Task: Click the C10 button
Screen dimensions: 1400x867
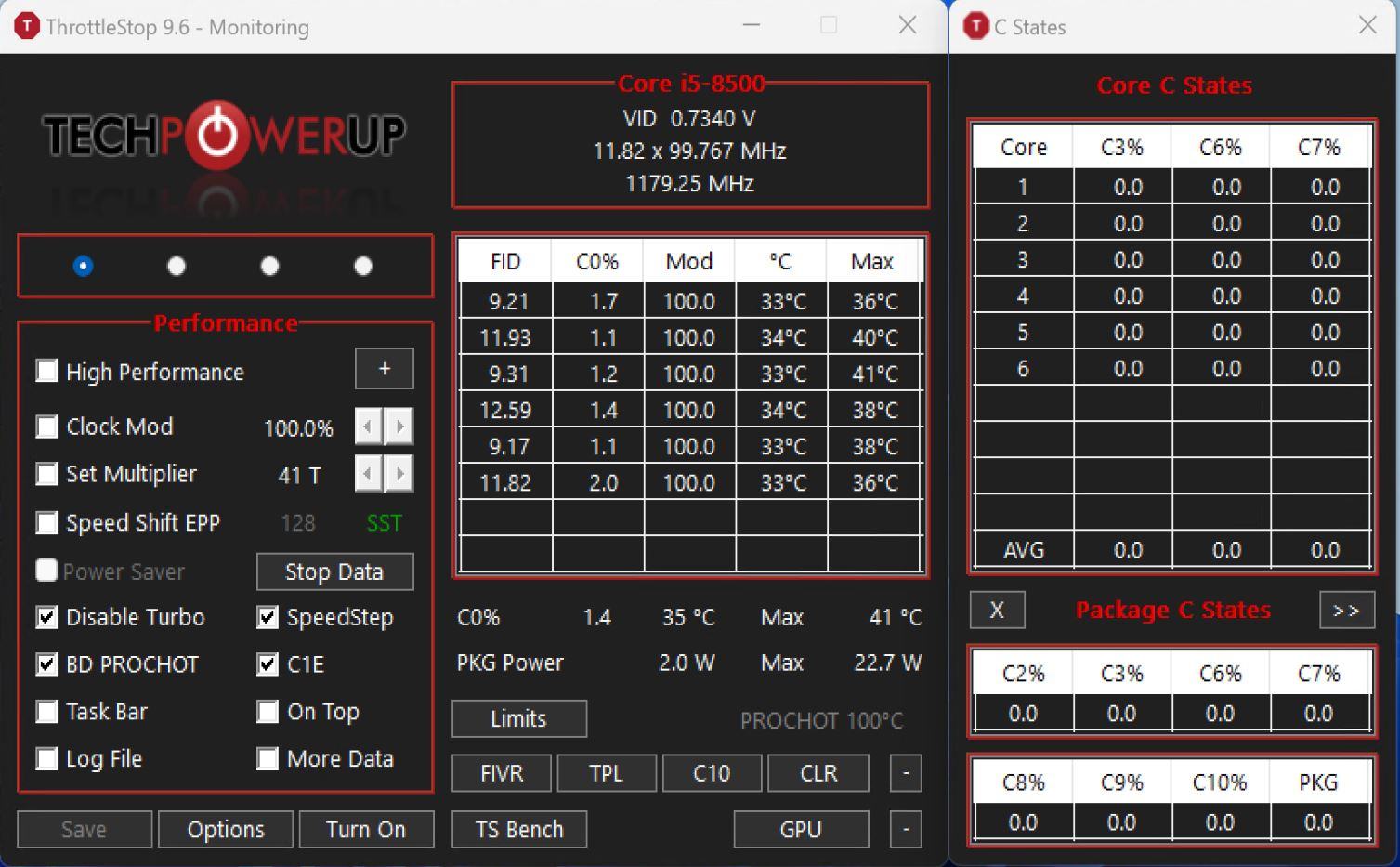Action: click(713, 773)
